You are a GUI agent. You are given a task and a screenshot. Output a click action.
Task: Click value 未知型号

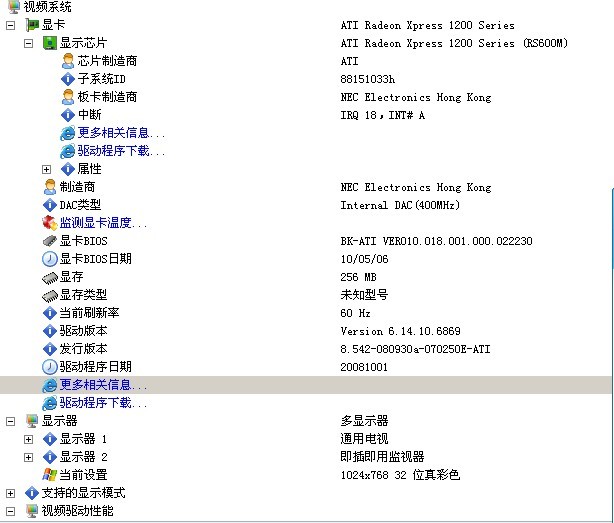coord(364,295)
